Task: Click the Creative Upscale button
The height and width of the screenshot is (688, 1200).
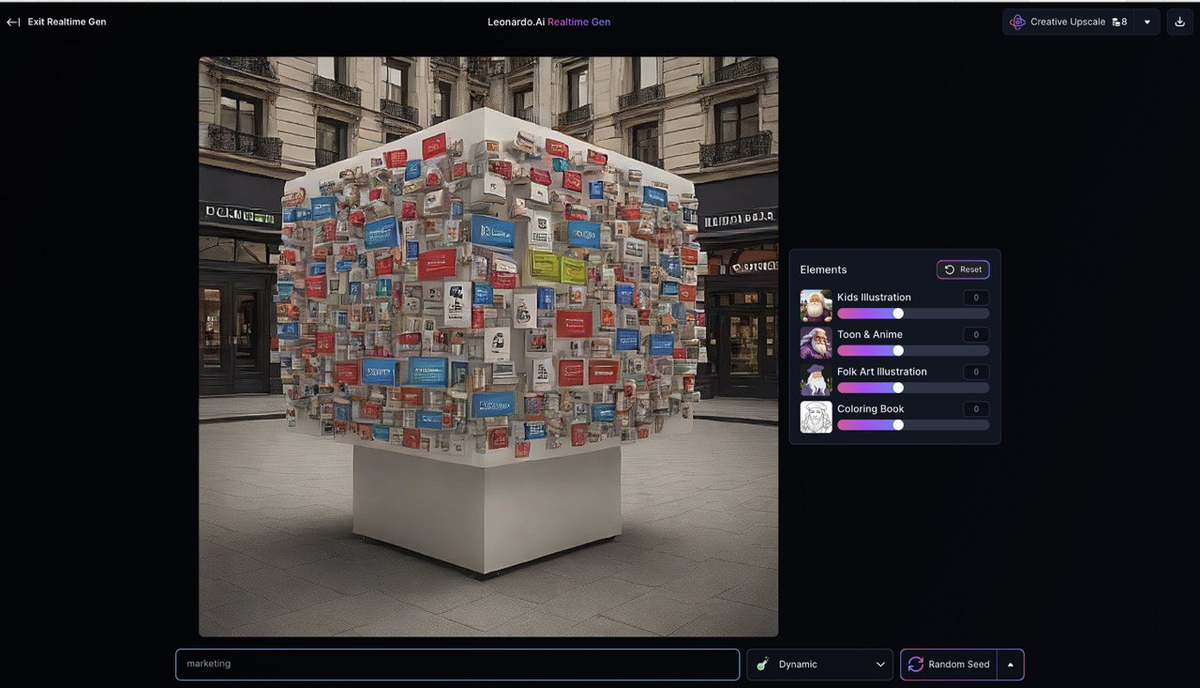Action: click(1070, 22)
